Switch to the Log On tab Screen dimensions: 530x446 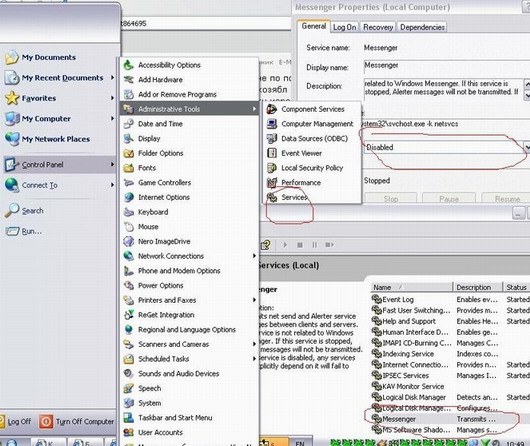point(344,27)
